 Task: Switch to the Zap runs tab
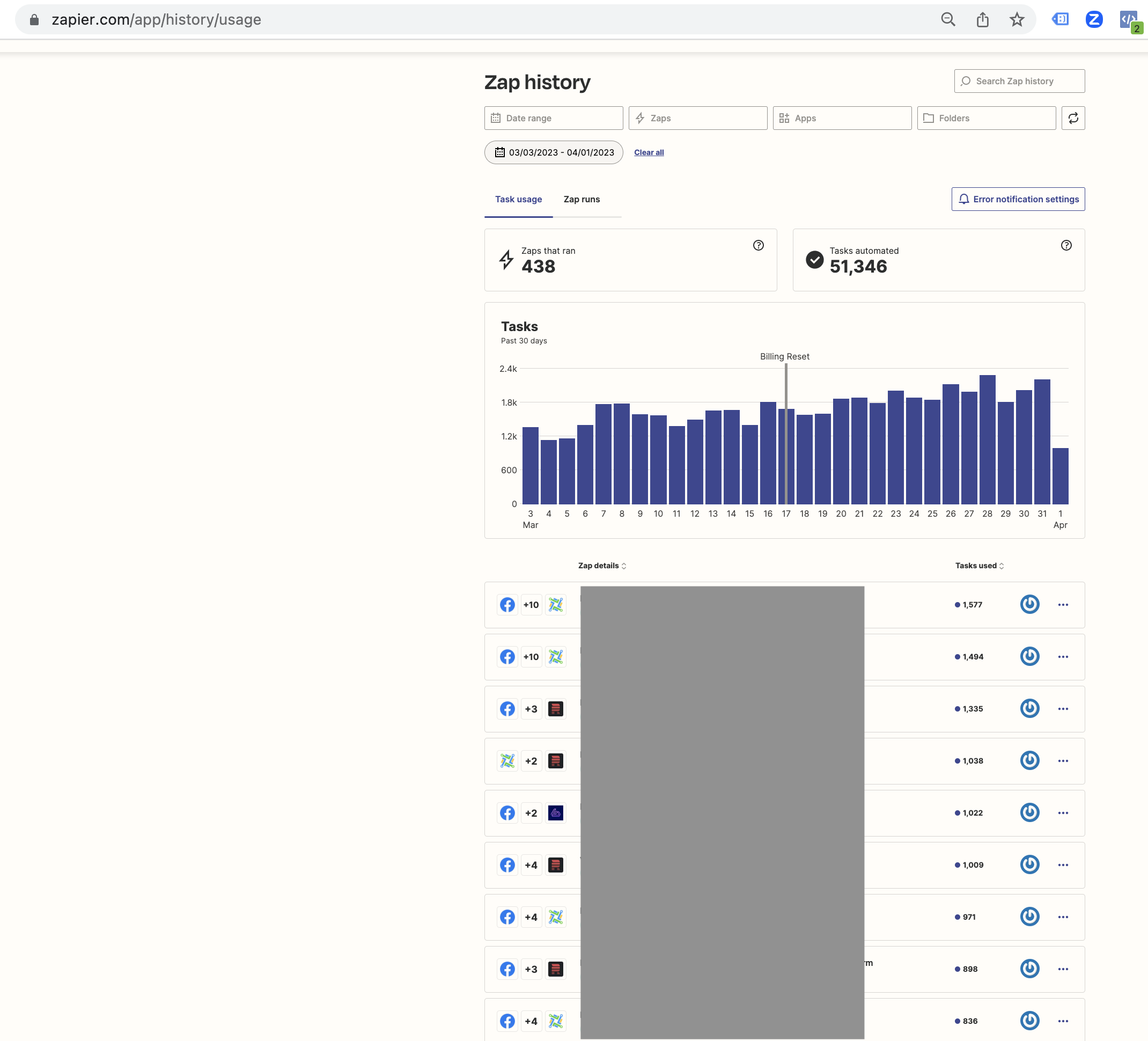(x=582, y=199)
